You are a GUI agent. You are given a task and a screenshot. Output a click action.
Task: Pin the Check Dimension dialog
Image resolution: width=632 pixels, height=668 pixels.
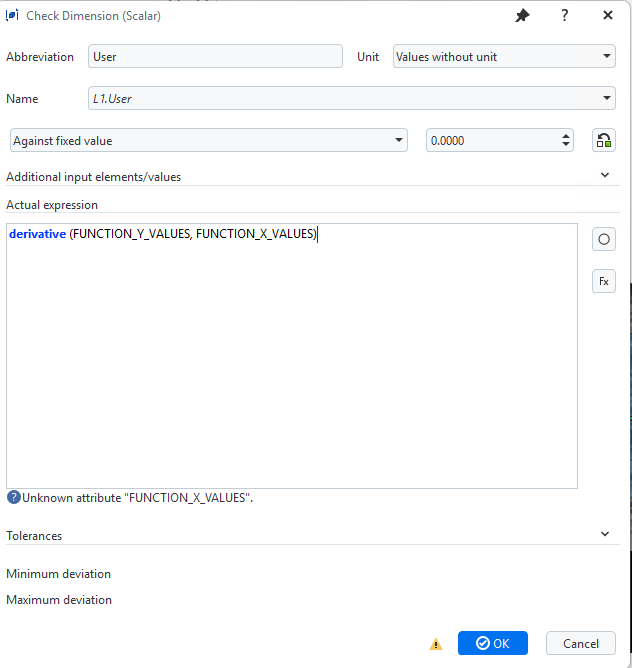[522, 16]
